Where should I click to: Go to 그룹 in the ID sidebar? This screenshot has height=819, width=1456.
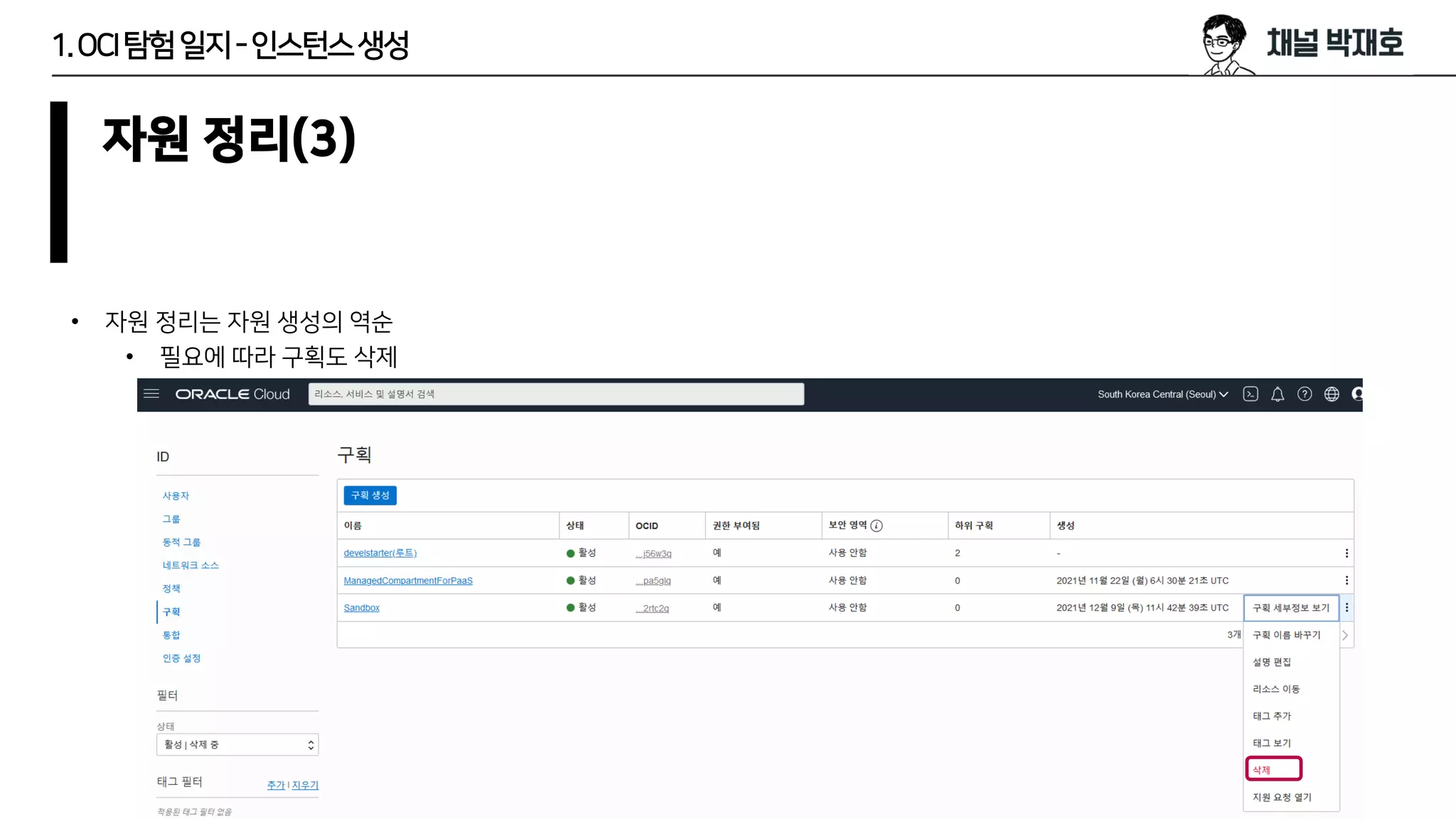[x=171, y=519]
